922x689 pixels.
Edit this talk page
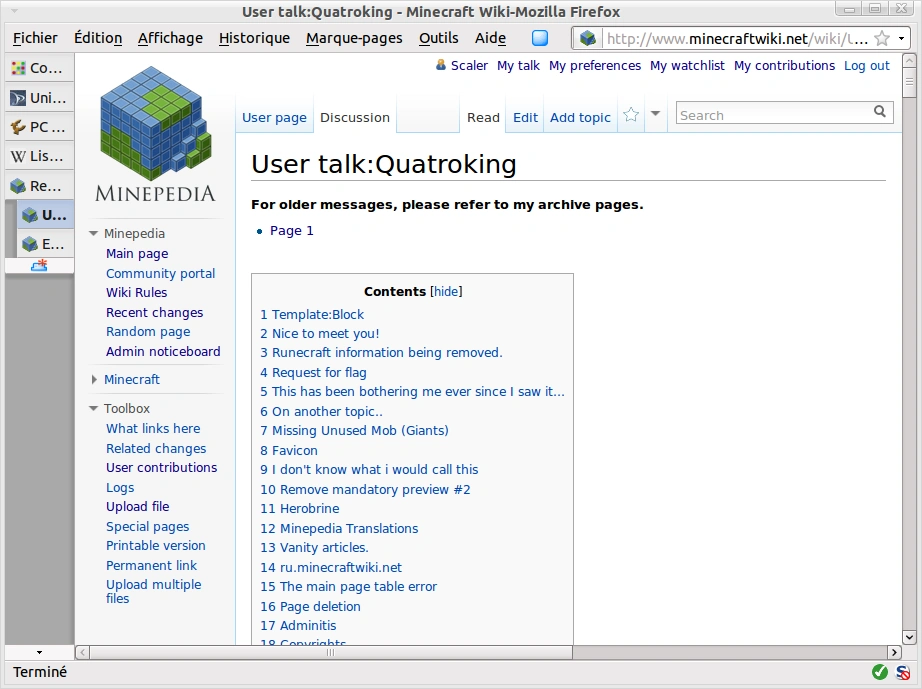(525, 118)
